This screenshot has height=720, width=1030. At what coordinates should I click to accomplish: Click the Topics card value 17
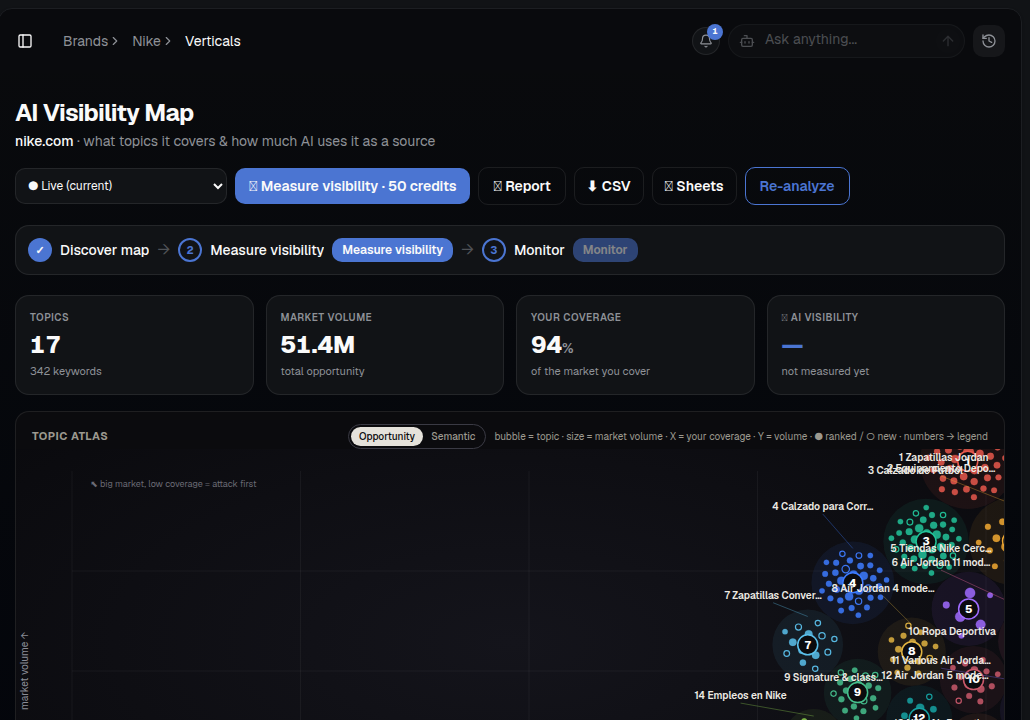pos(45,345)
